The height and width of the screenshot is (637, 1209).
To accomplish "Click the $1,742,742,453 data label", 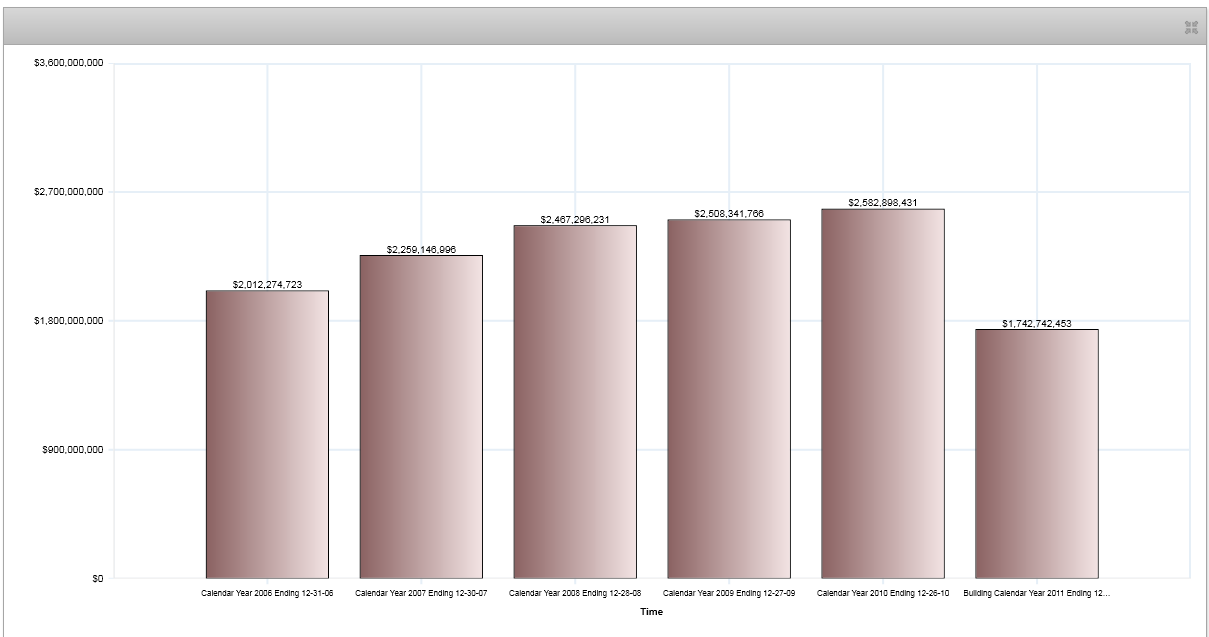I will coord(1037,324).
